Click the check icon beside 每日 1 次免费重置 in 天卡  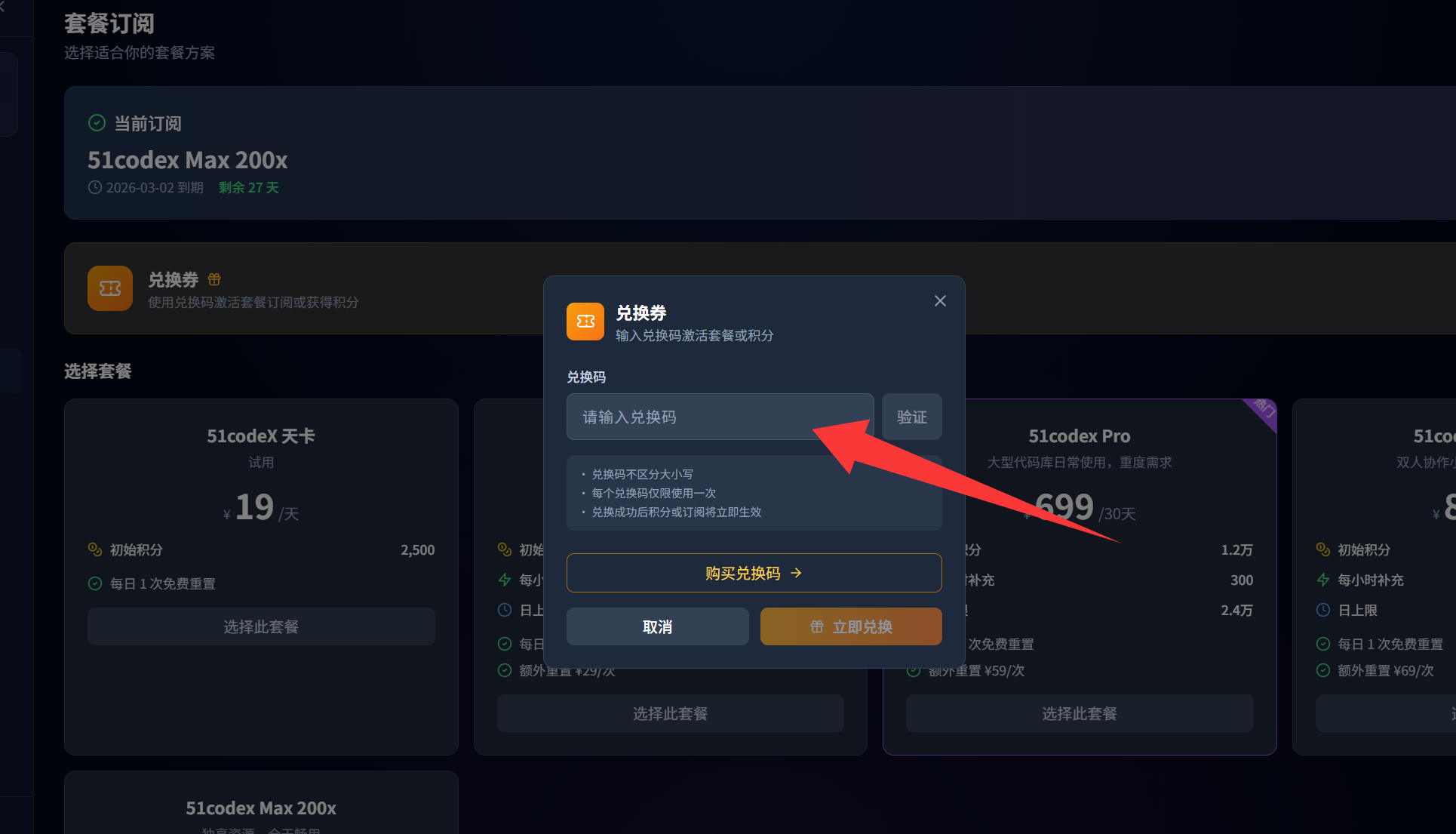[95, 583]
